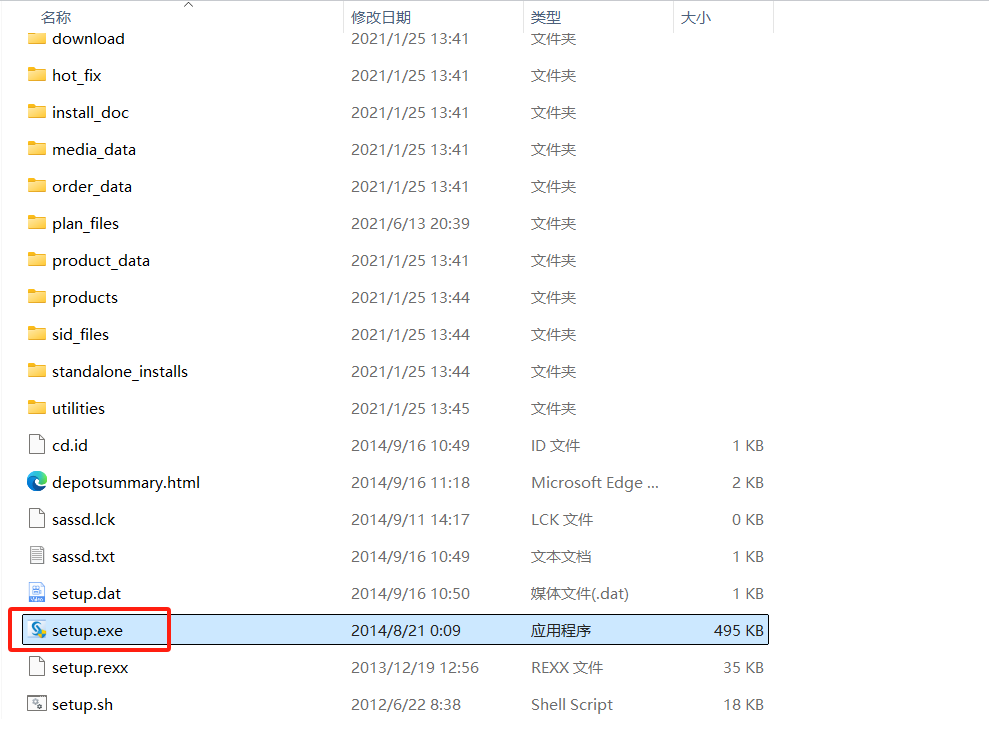This screenshot has width=989, height=737.
Task: Select the folder name order_data
Action: (x=92, y=187)
